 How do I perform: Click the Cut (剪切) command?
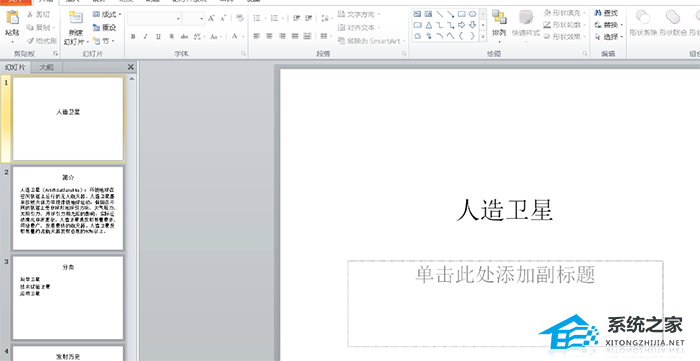39,14
